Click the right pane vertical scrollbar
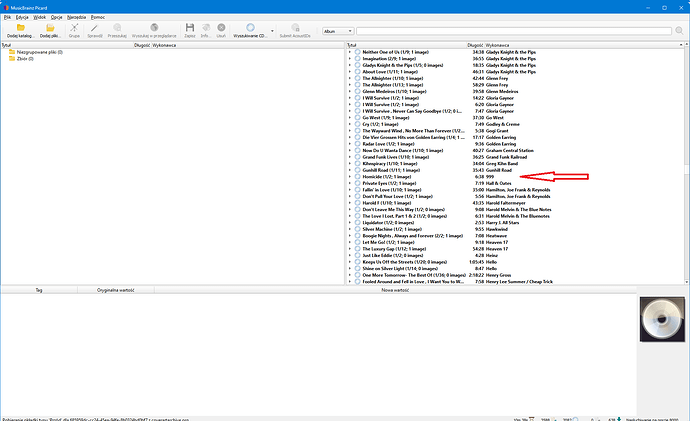This screenshot has width=690, height=421. [x=686, y=165]
